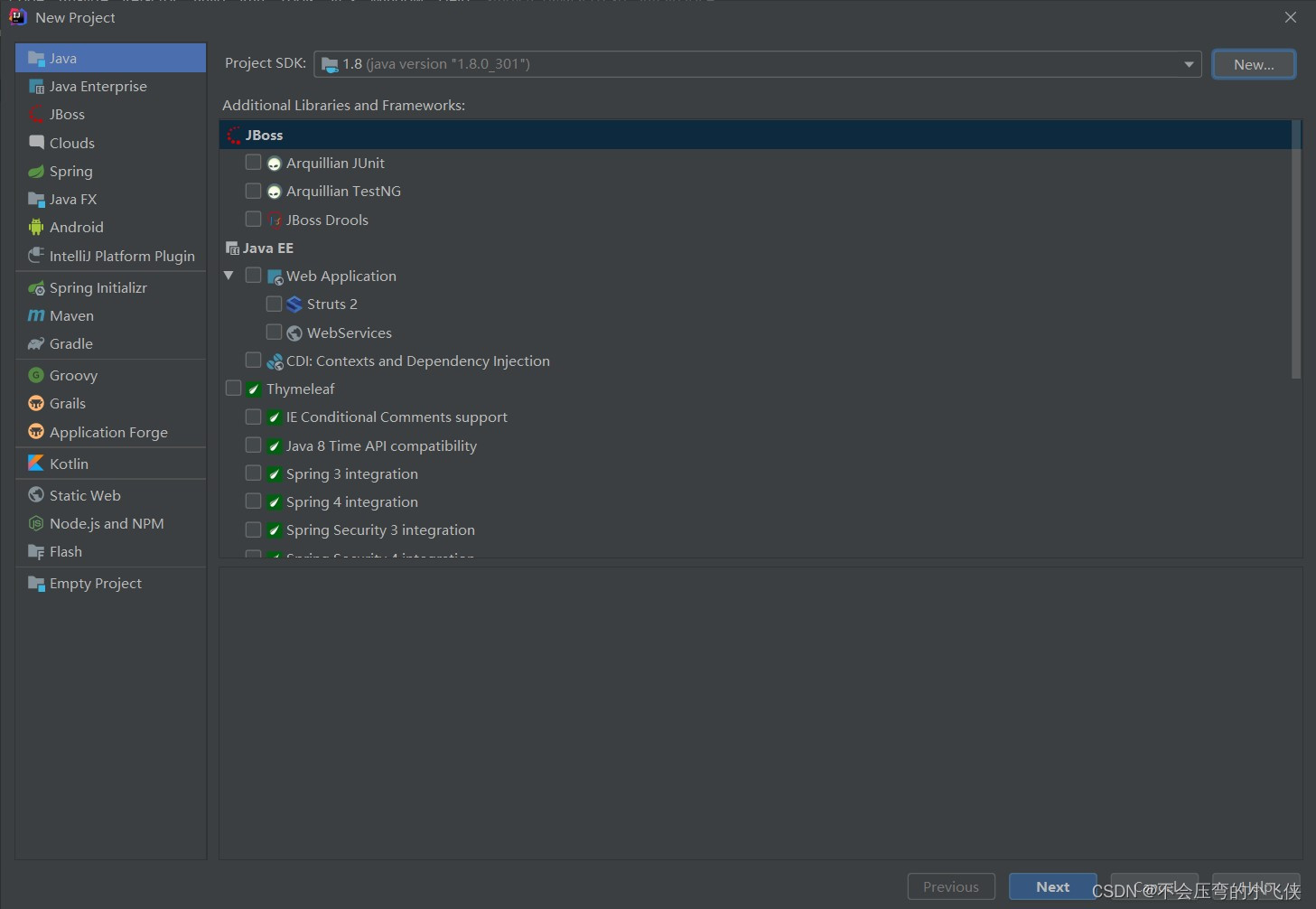Close the New Project dialog

click(x=1291, y=17)
